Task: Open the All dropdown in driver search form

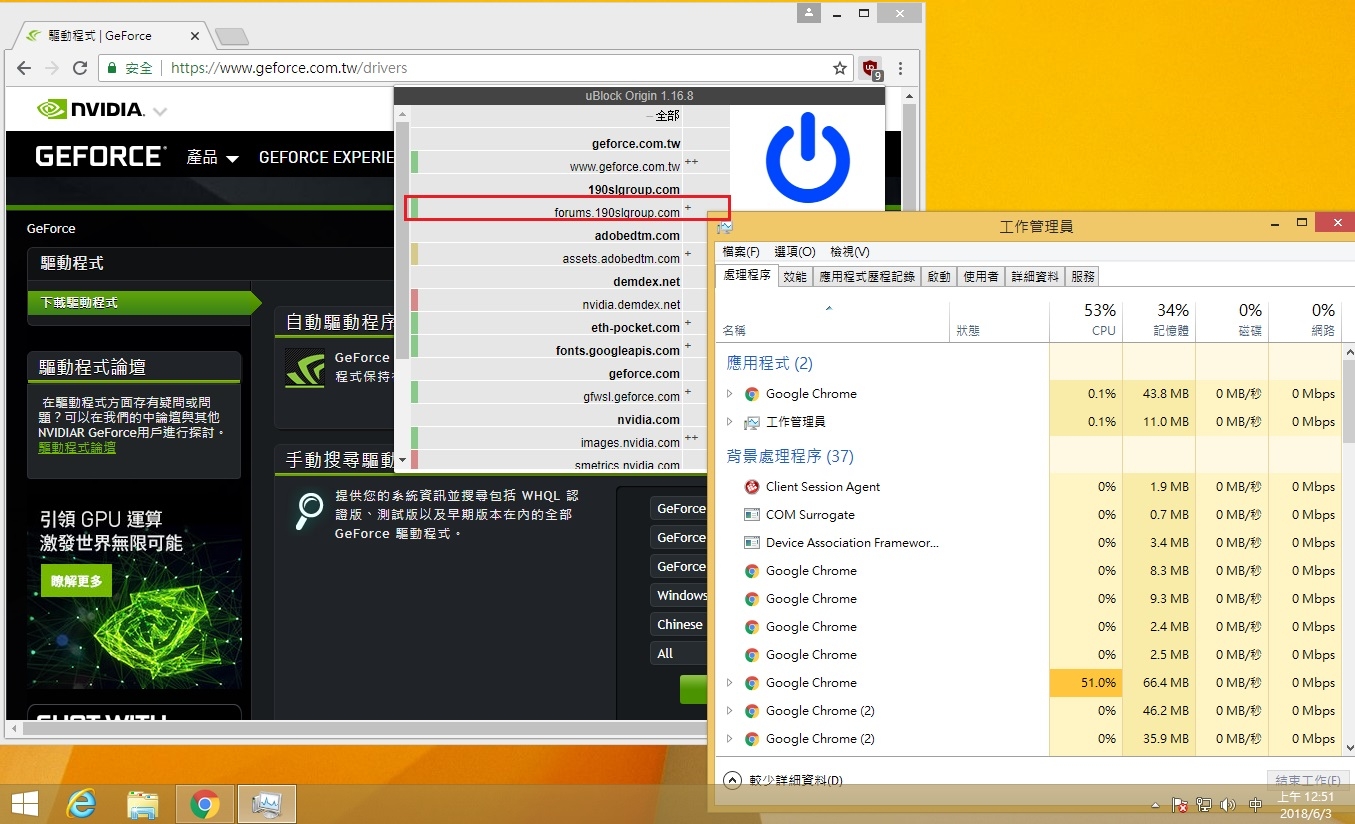Action: tap(679, 654)
